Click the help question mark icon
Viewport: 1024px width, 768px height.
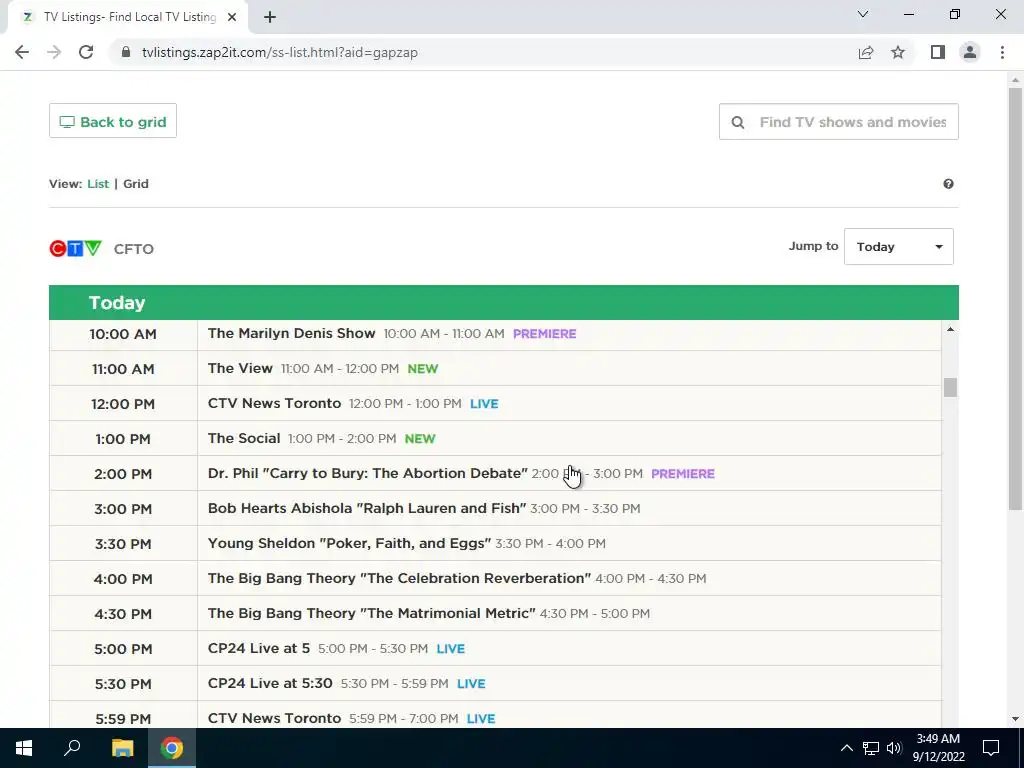coord(948,184)
